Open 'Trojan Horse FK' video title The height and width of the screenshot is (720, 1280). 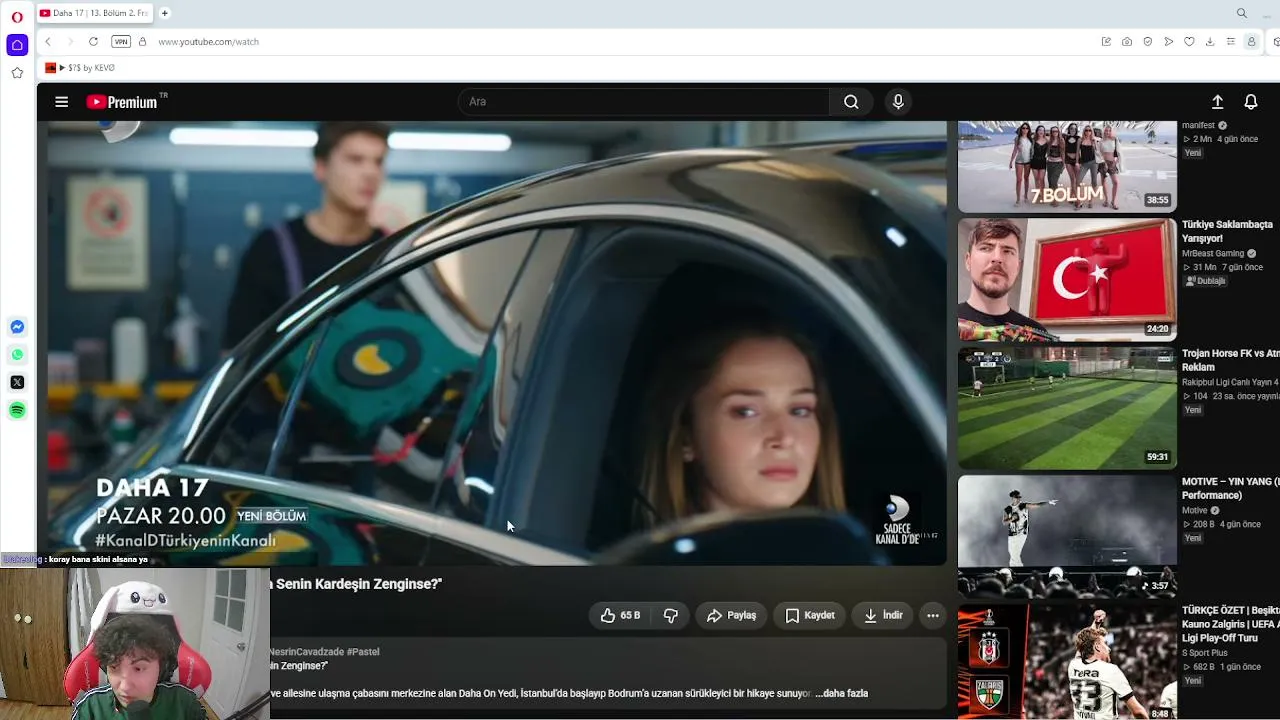pos(1230,360)
